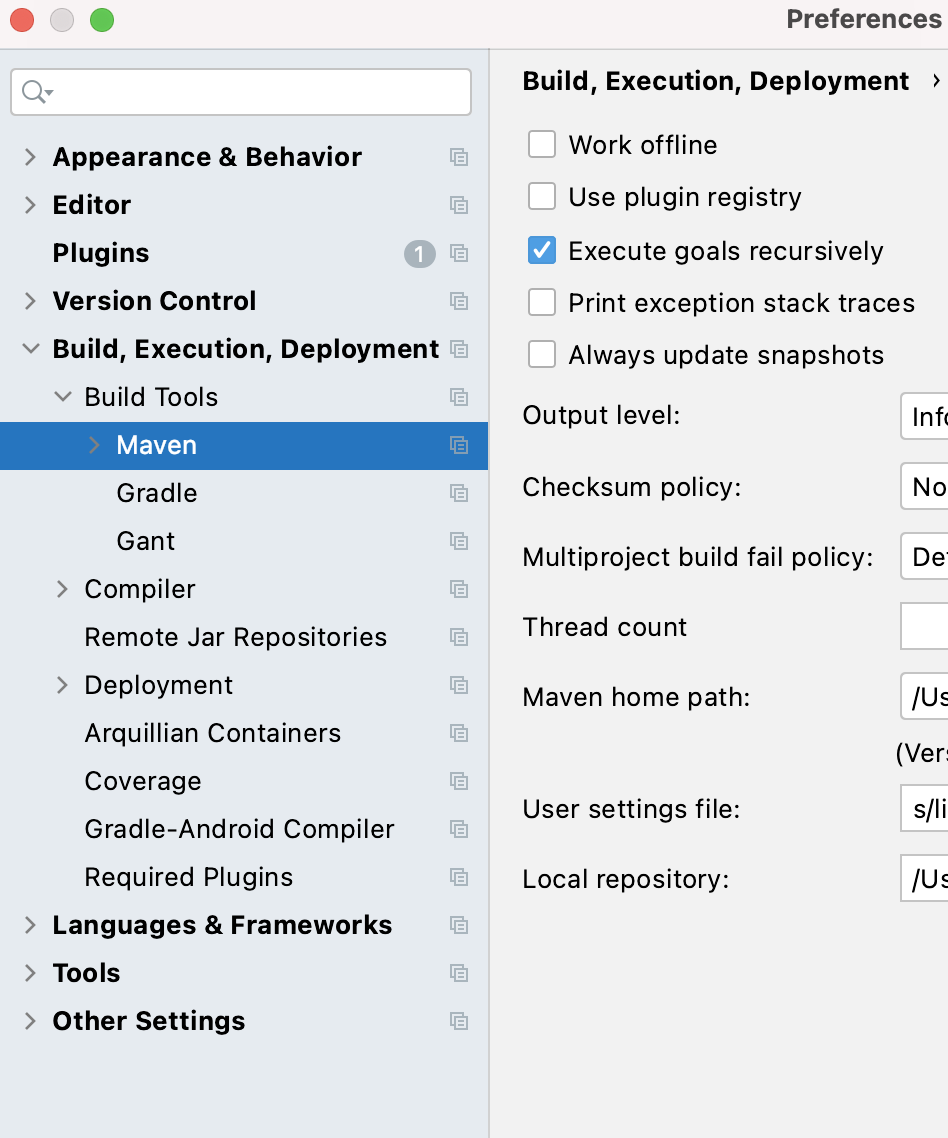Click the project-level icon beside Coverage
Viewport: 948px width, 1138px height.
pos(459,781)
